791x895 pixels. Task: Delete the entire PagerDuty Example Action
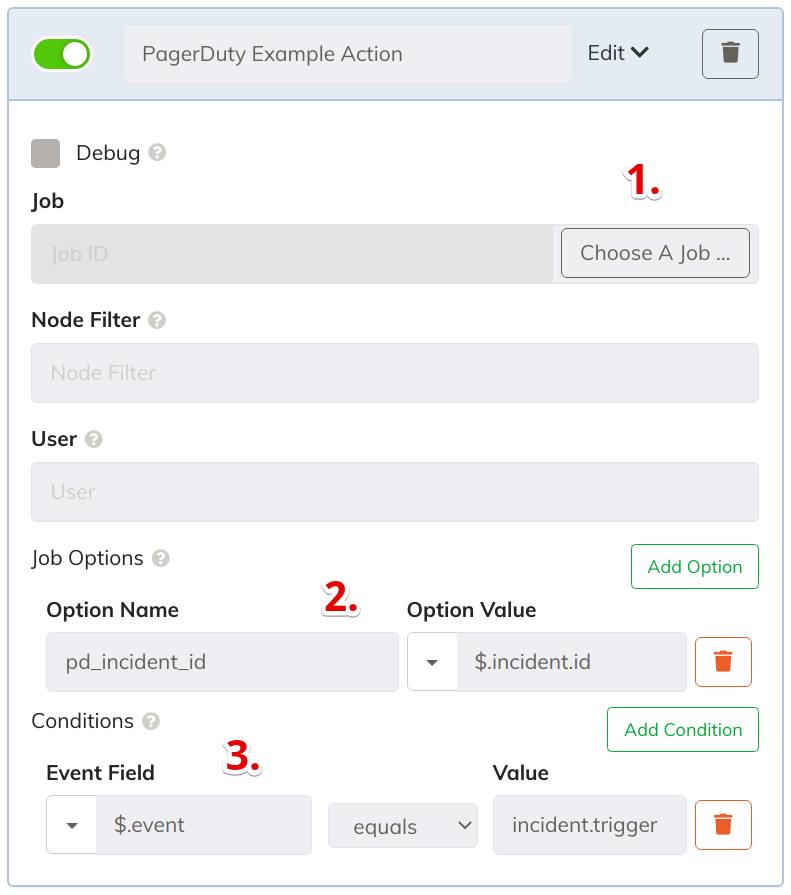click(x=730, y=54)
